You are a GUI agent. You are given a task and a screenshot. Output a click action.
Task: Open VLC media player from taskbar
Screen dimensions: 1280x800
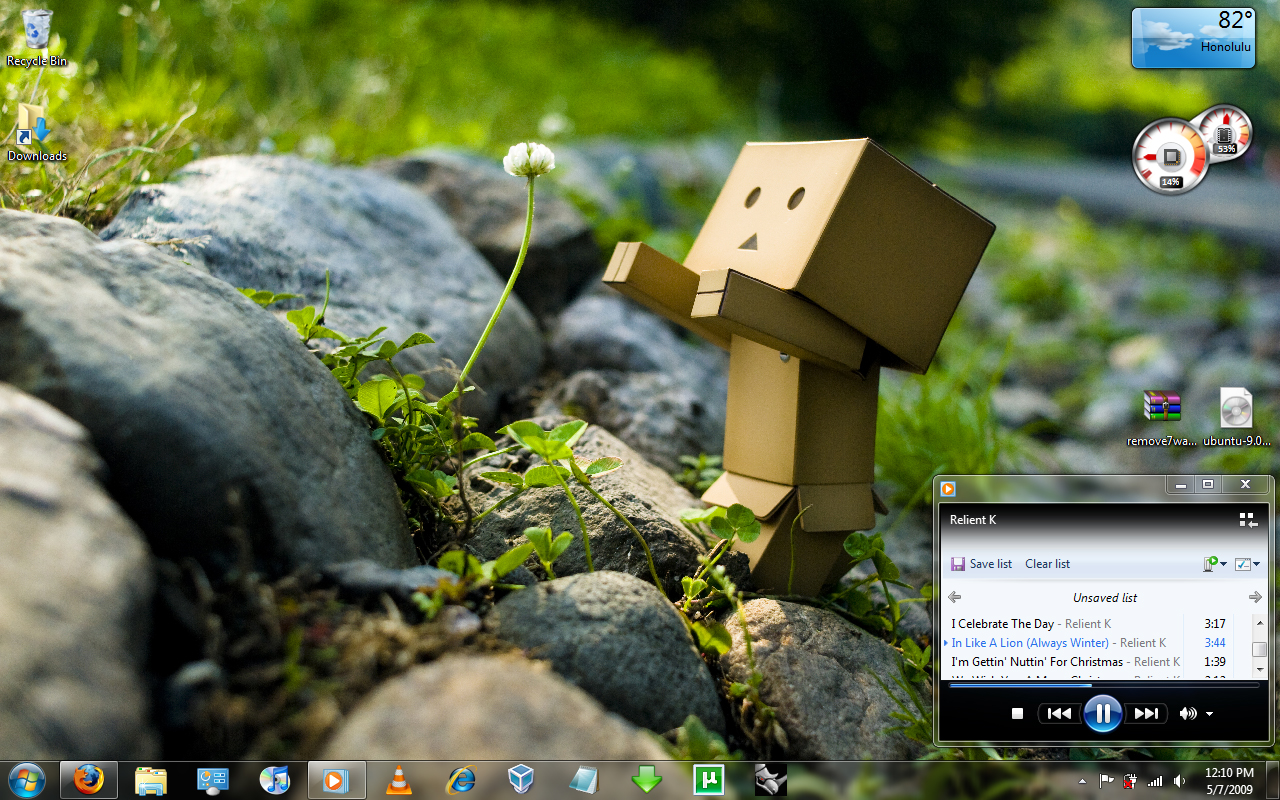pos(398,780)
